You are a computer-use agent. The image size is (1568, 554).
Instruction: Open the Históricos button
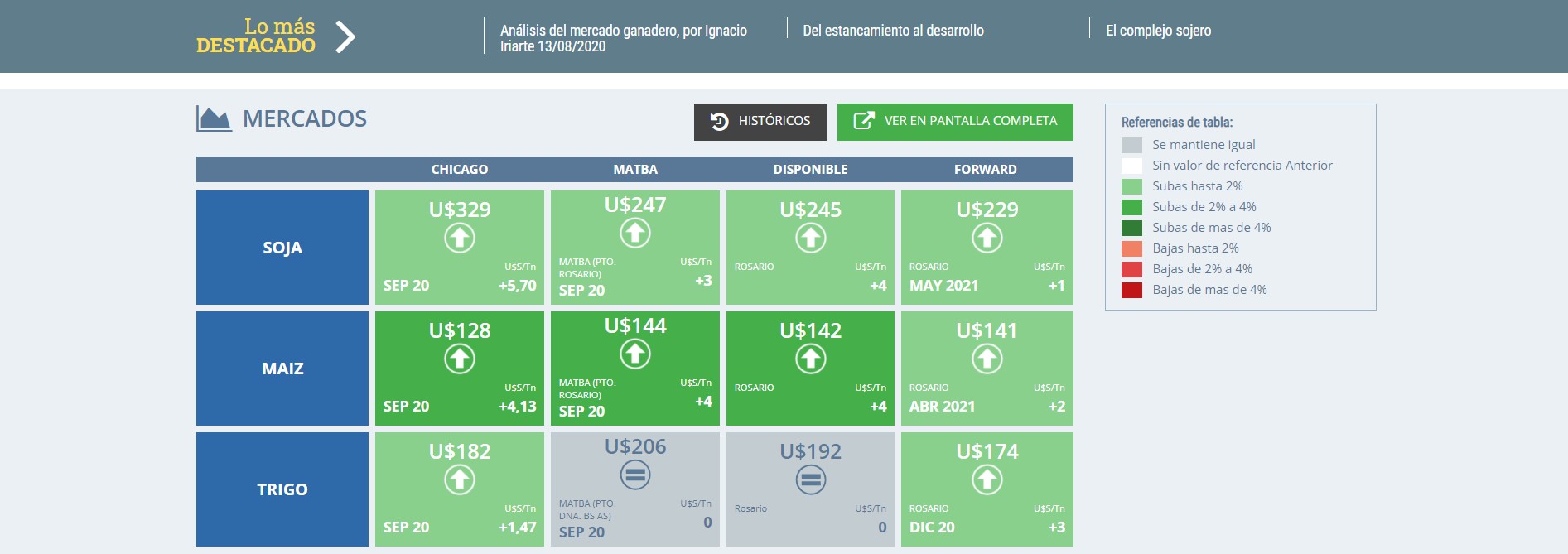point(760,122)
